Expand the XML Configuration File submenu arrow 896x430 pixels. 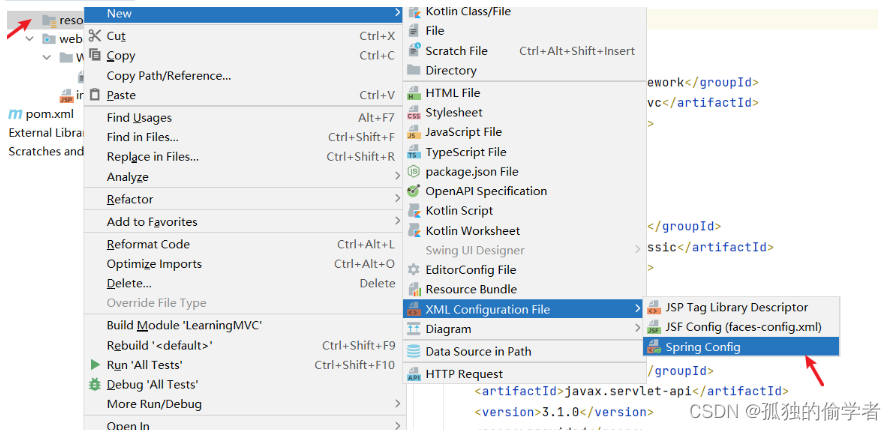[x=638, y=309]
